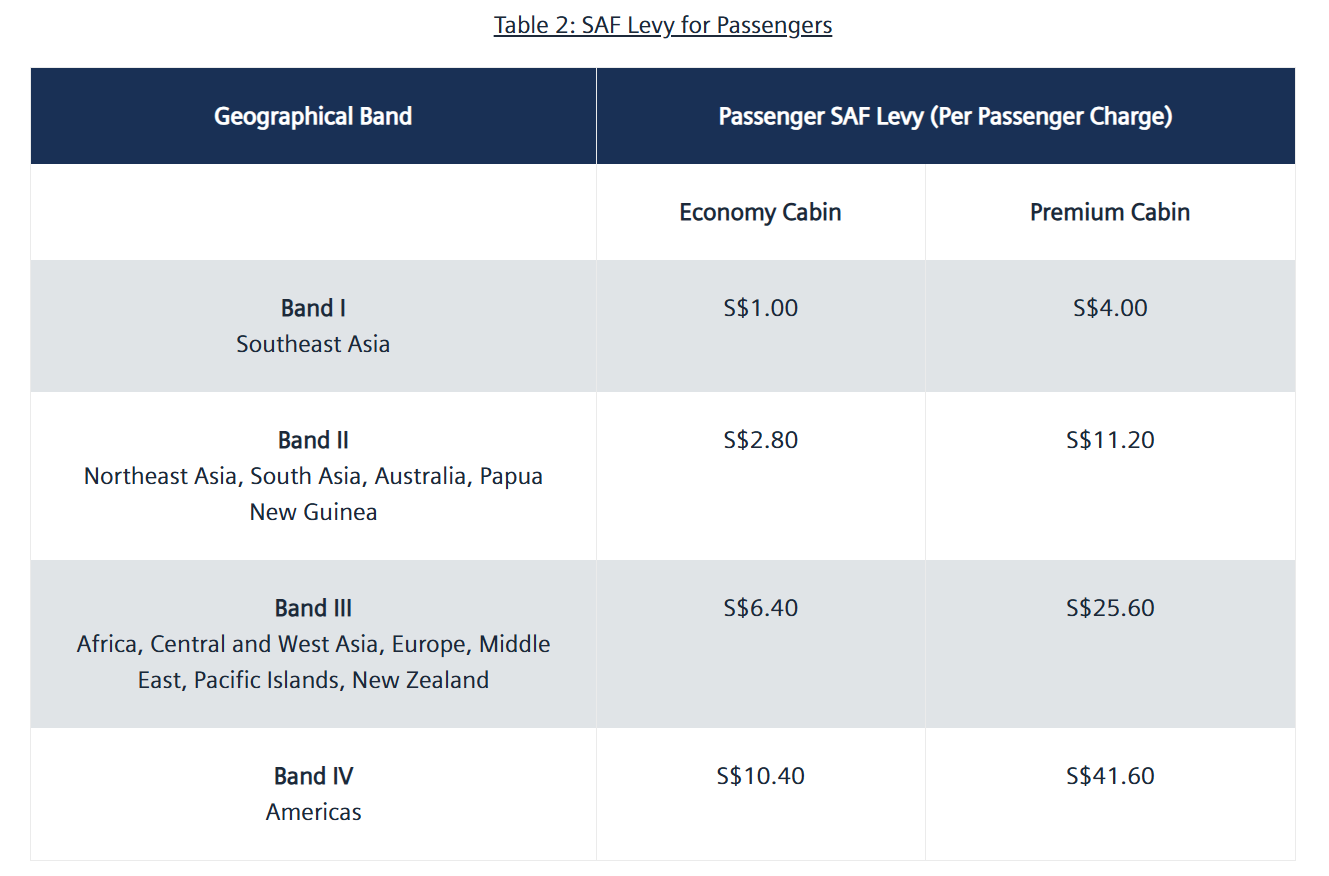The width and height of the screenshot is (1329, 876).
Task: Select the Band IV label
Action: (x=313, y=776)
